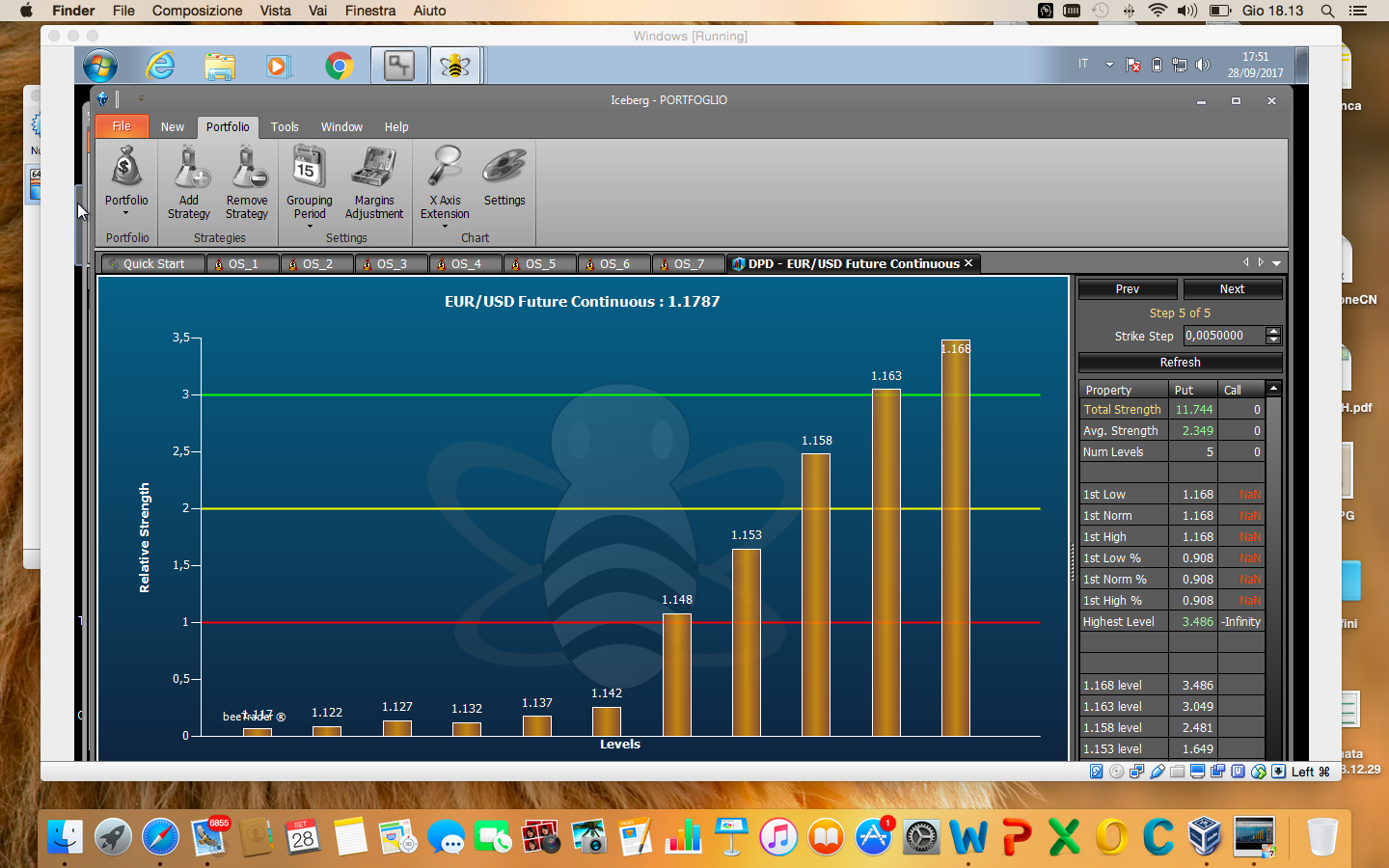The width and height of the screenshot is (1389, 868).
Task: Click the Next step button
Action: [1233, 289]
